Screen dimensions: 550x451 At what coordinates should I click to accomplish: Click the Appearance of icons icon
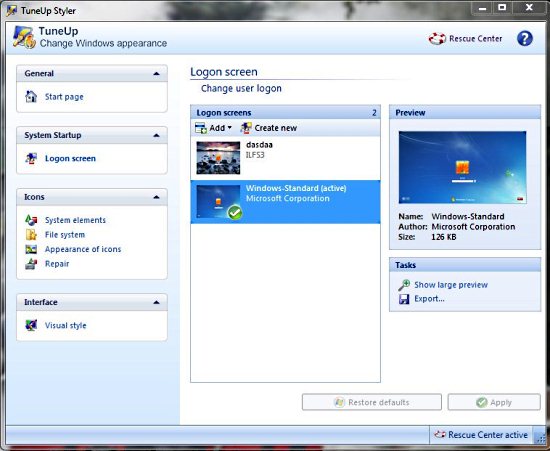pos(31,249)
